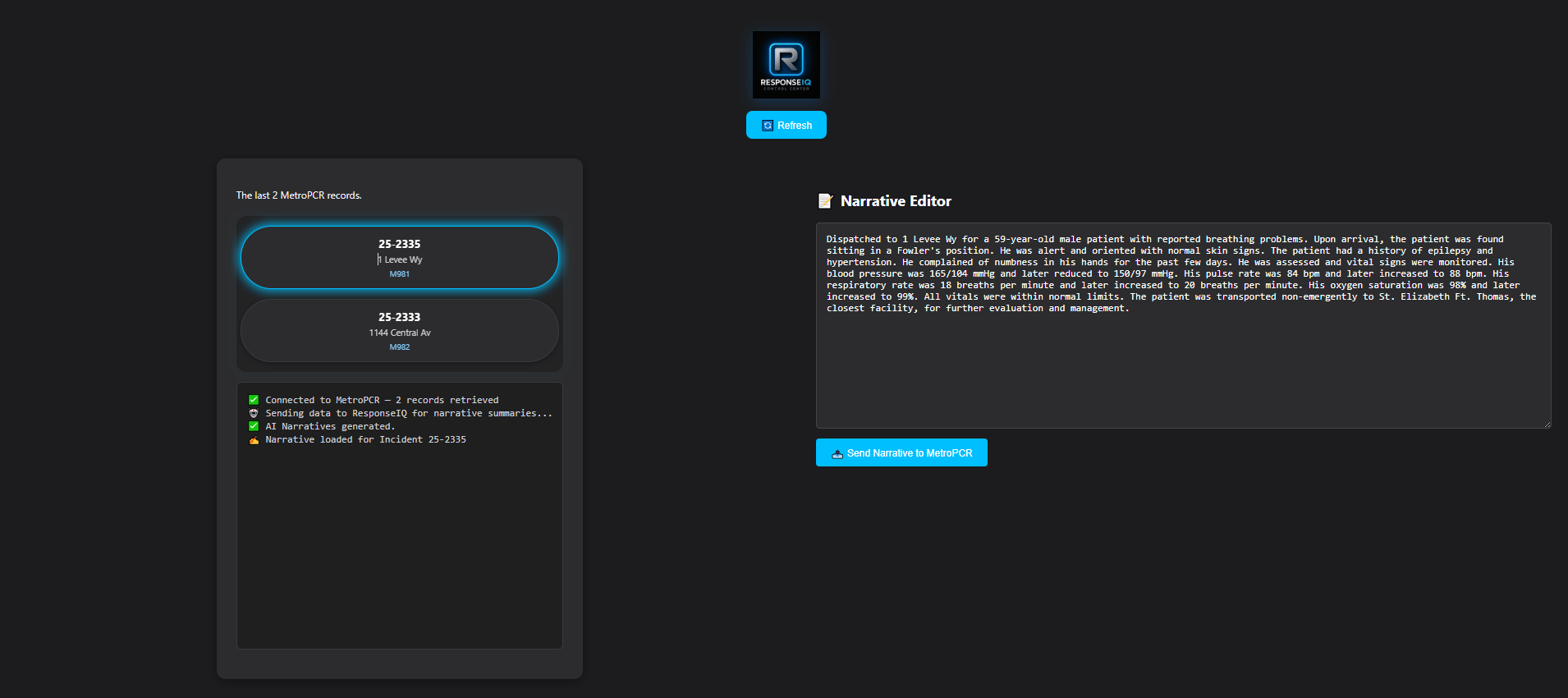The image size is (1568, 698).
Task: Click the Refresh button
Action: [x=786, y=125]
